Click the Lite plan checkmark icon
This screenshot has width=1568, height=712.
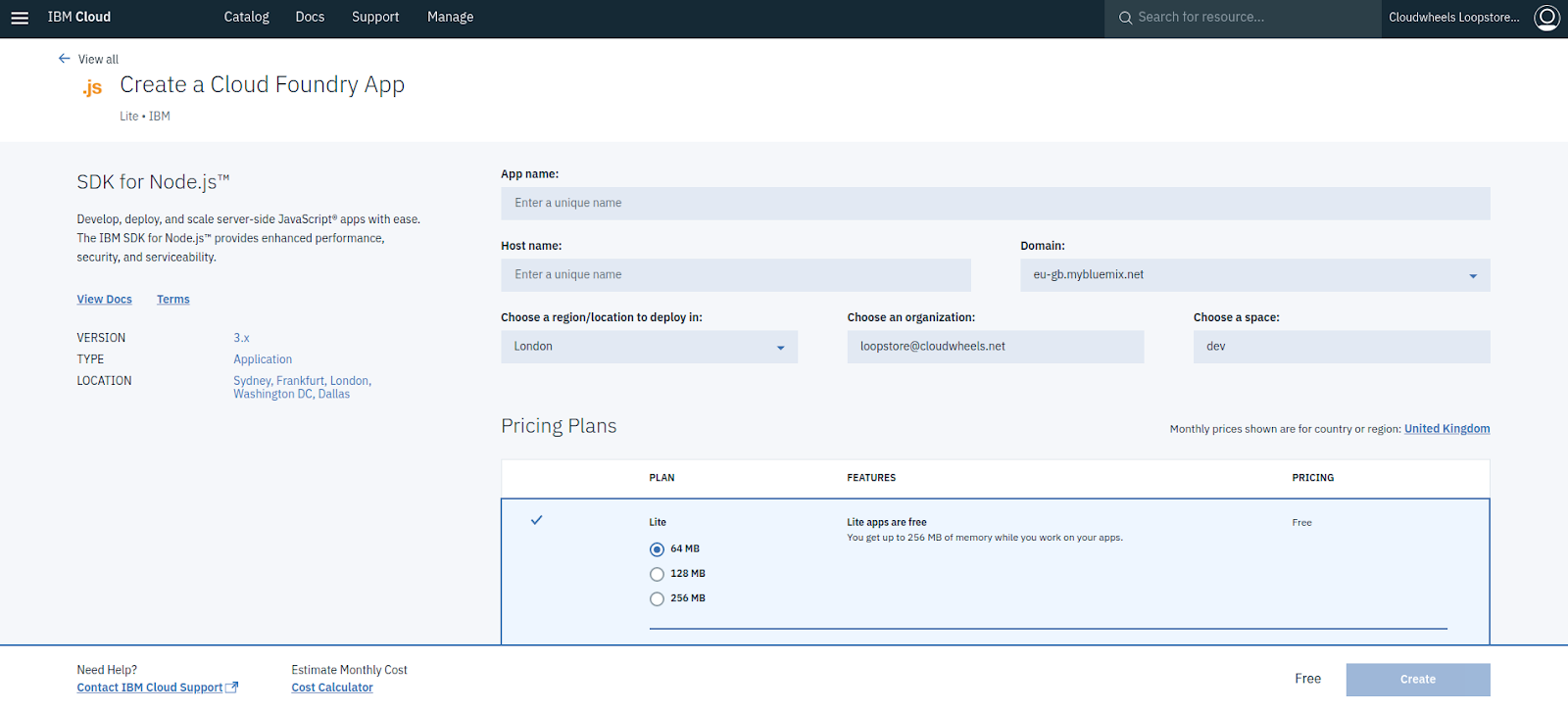(536, 520)
